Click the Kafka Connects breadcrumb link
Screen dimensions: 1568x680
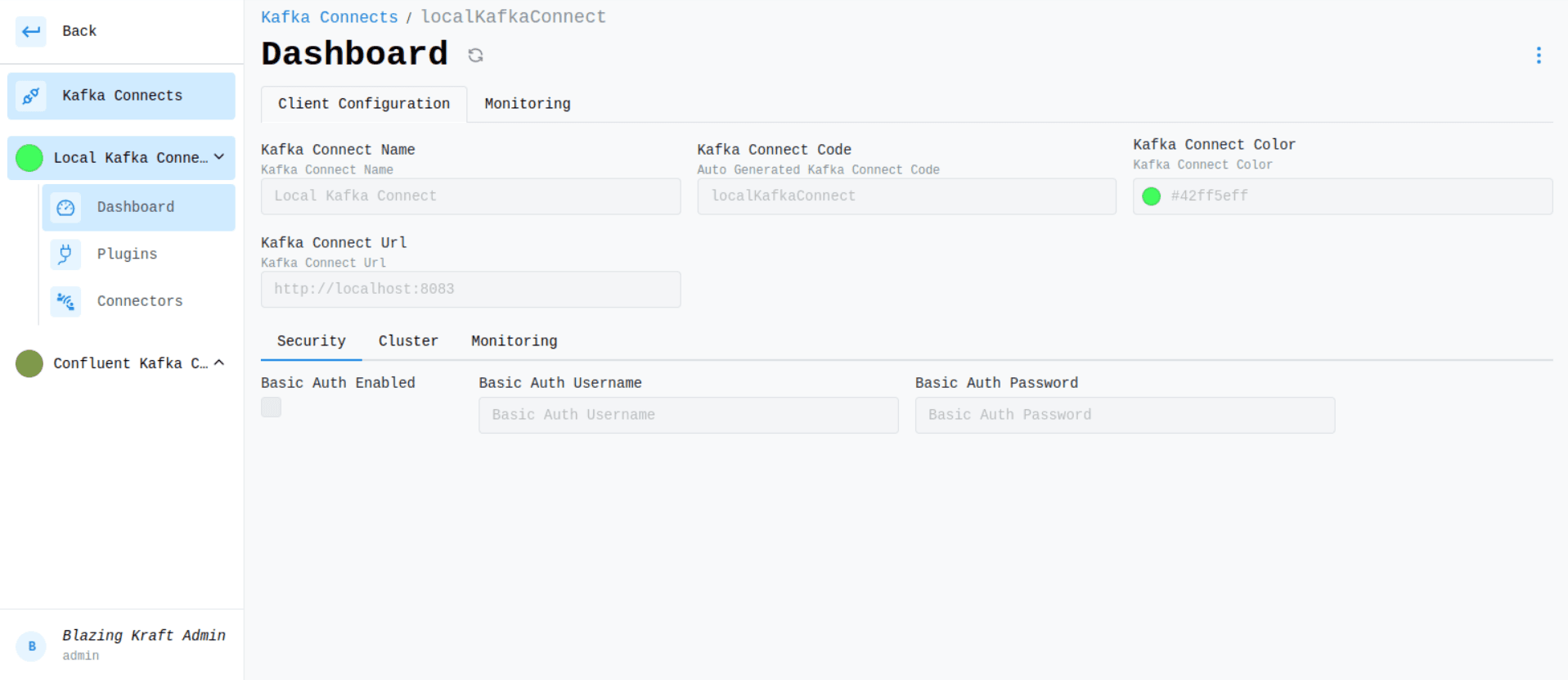(x=329, y=17)
